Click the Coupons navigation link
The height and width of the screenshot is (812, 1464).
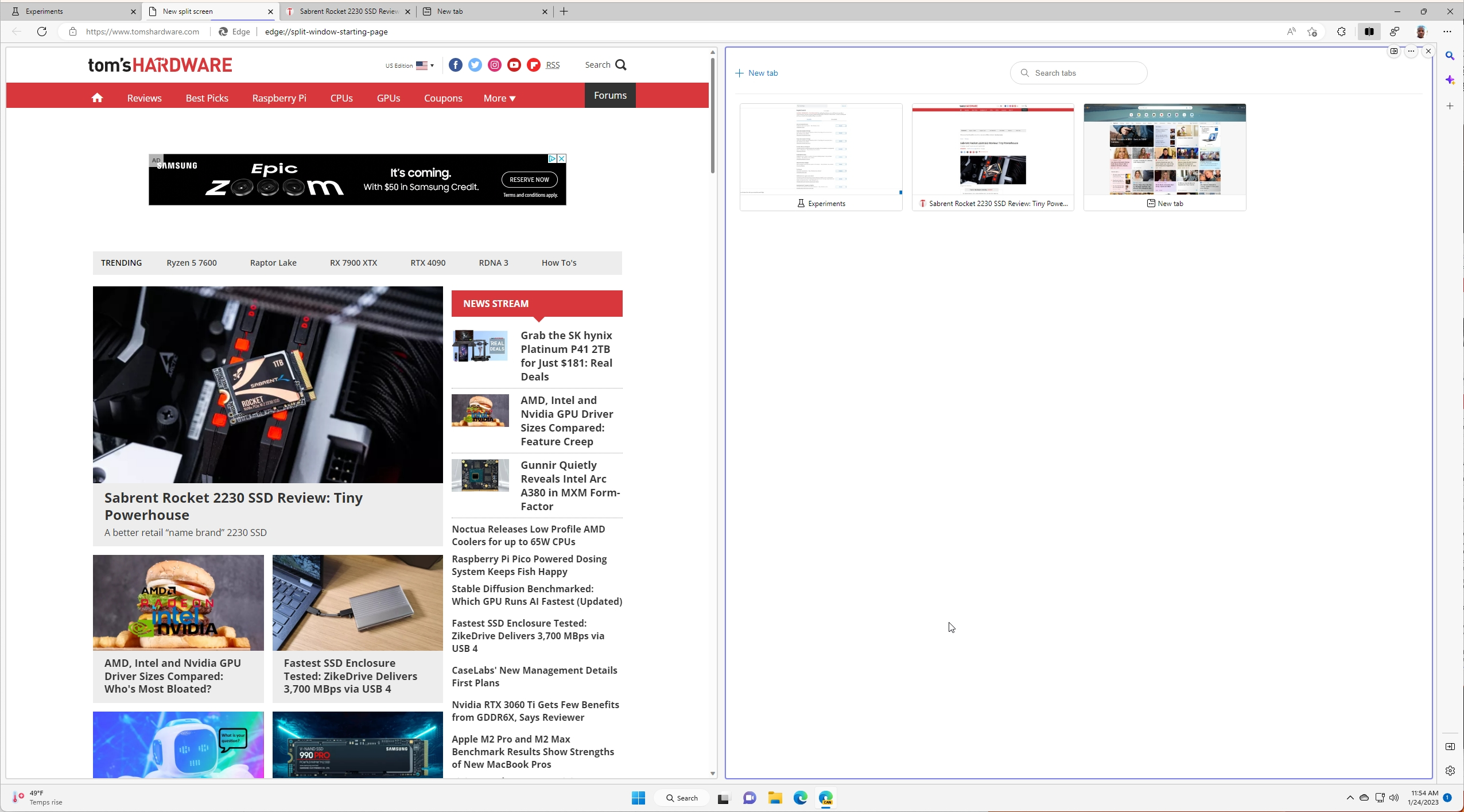[443, 97]
